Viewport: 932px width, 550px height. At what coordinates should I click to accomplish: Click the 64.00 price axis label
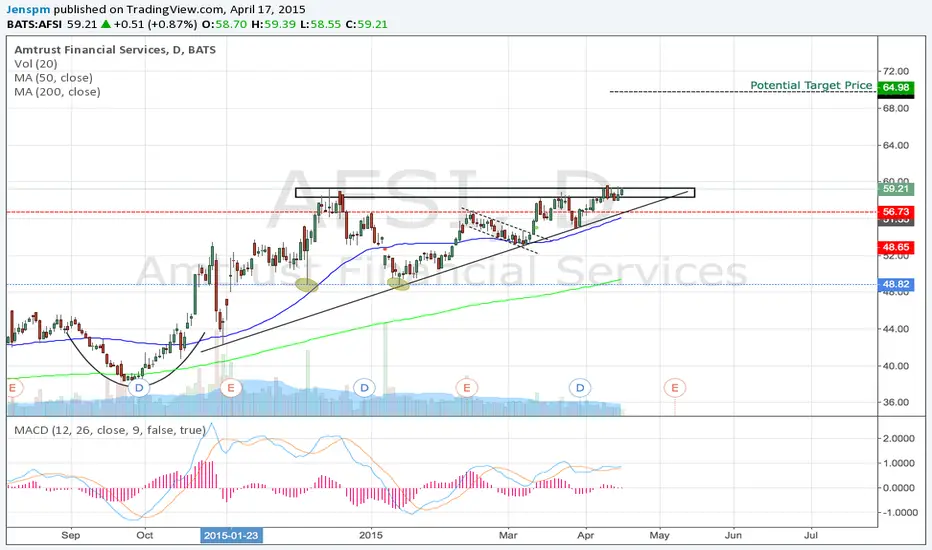coord(896,145)
